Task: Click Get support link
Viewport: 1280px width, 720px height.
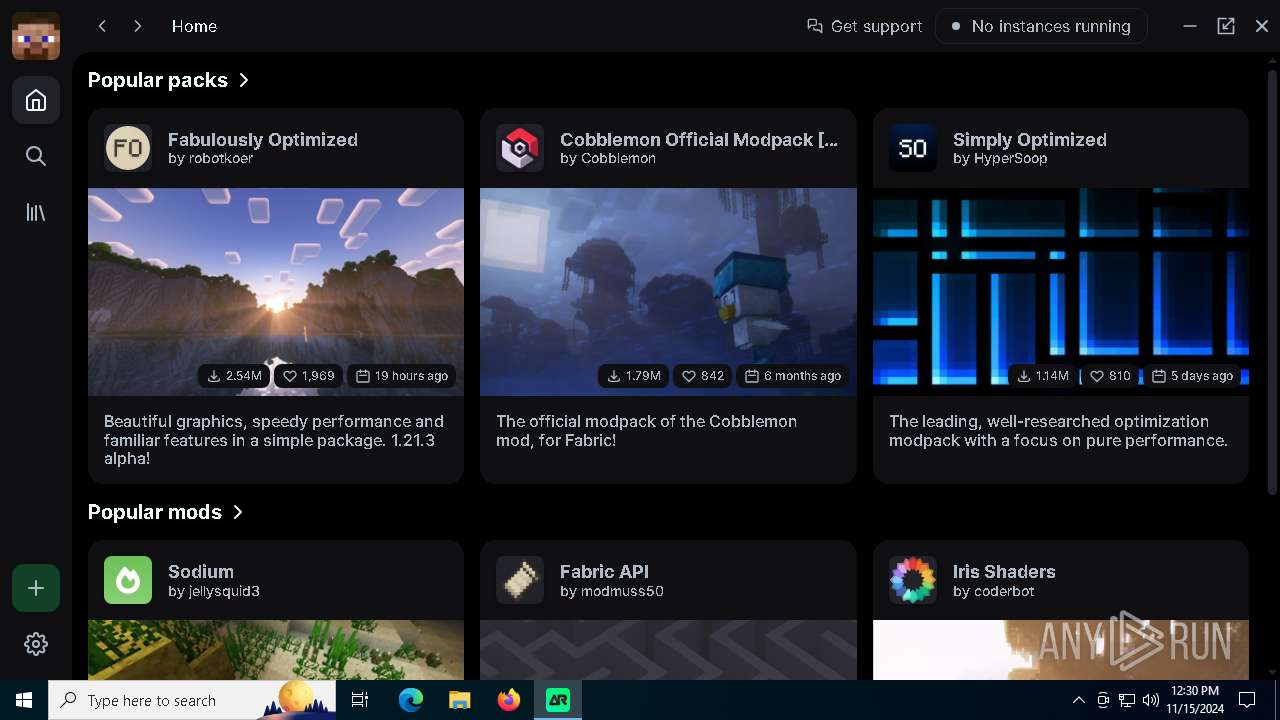Action: [x=865, y=26]
